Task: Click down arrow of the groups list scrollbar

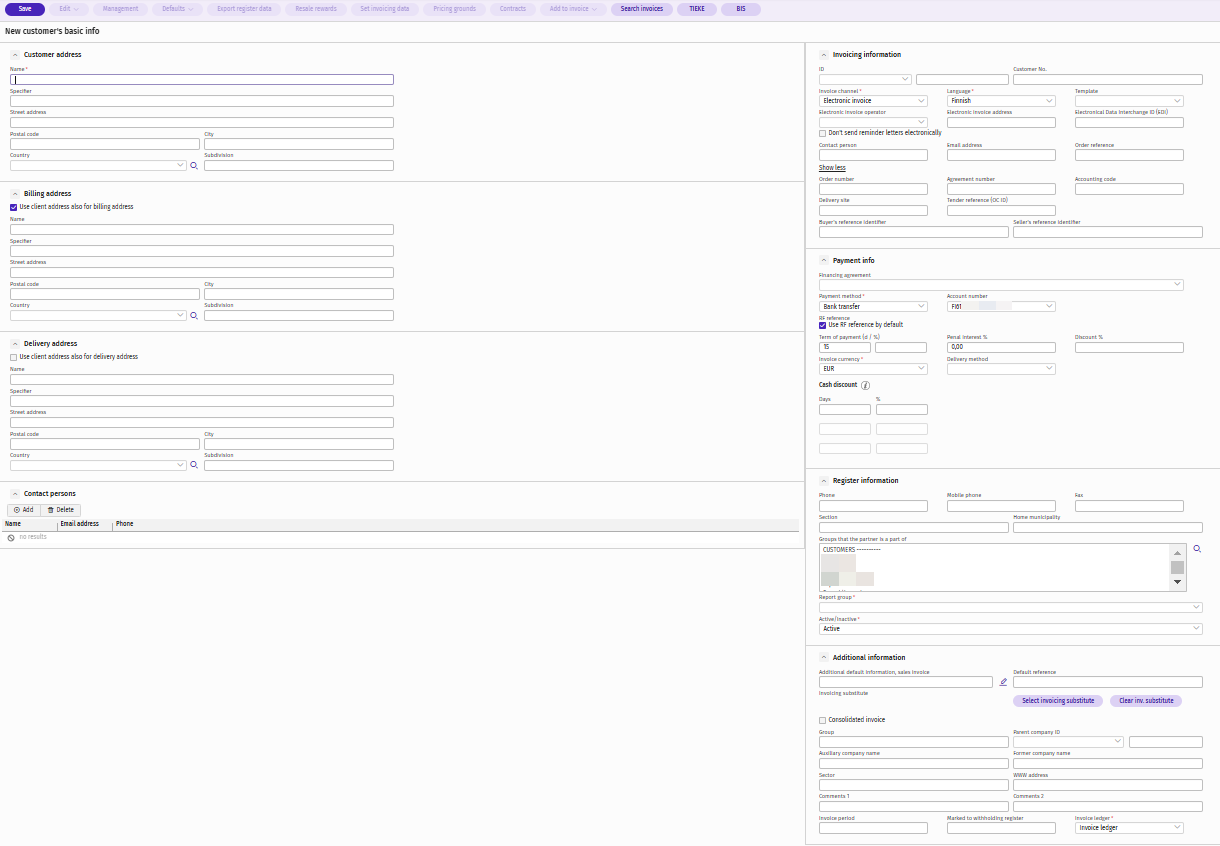Action: [x=1177, y=582]
